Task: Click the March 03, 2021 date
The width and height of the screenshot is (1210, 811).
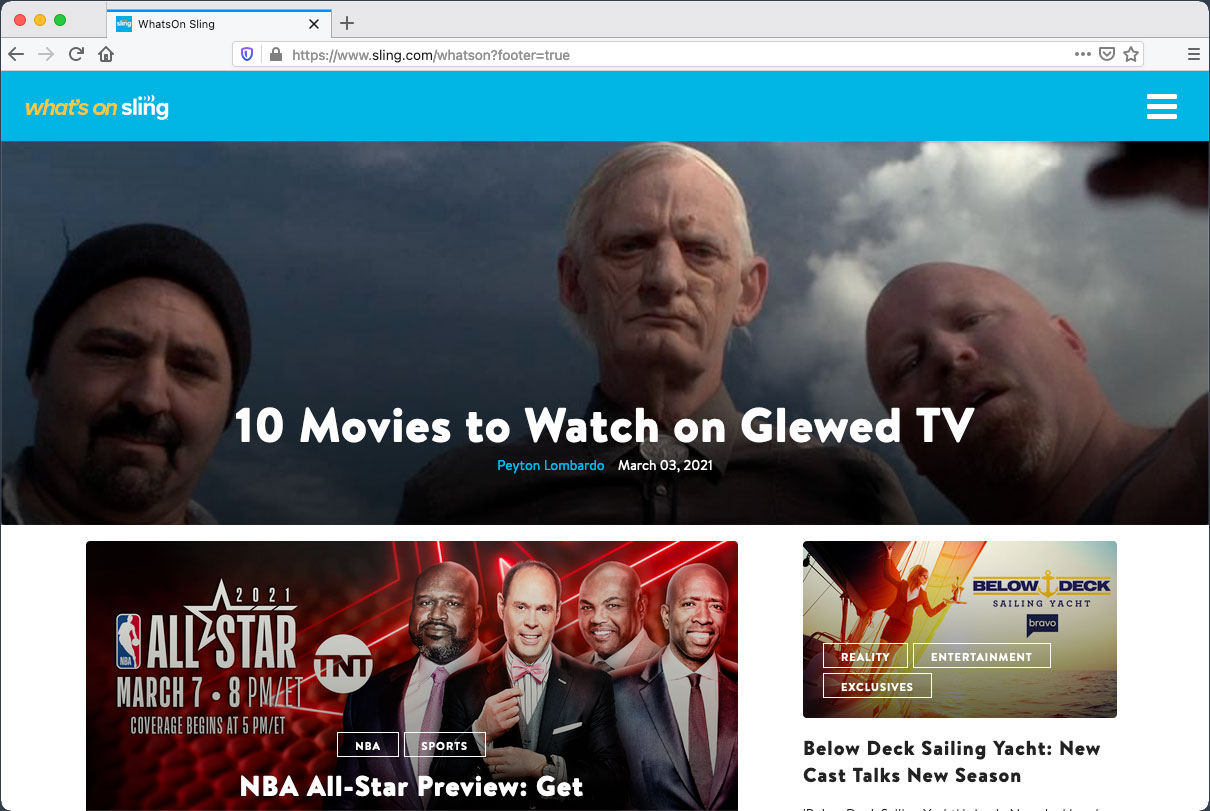Action: tap(665, 466)
